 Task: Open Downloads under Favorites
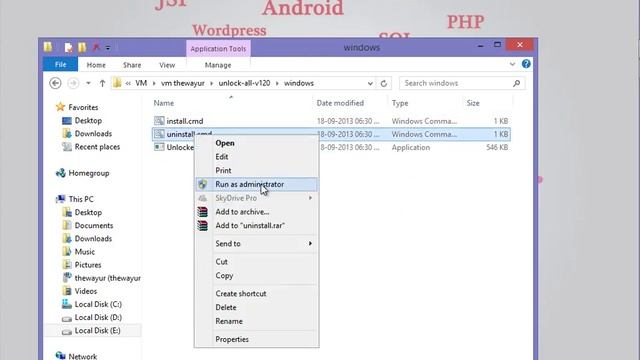pyautogui.click(x=93, y=134)
